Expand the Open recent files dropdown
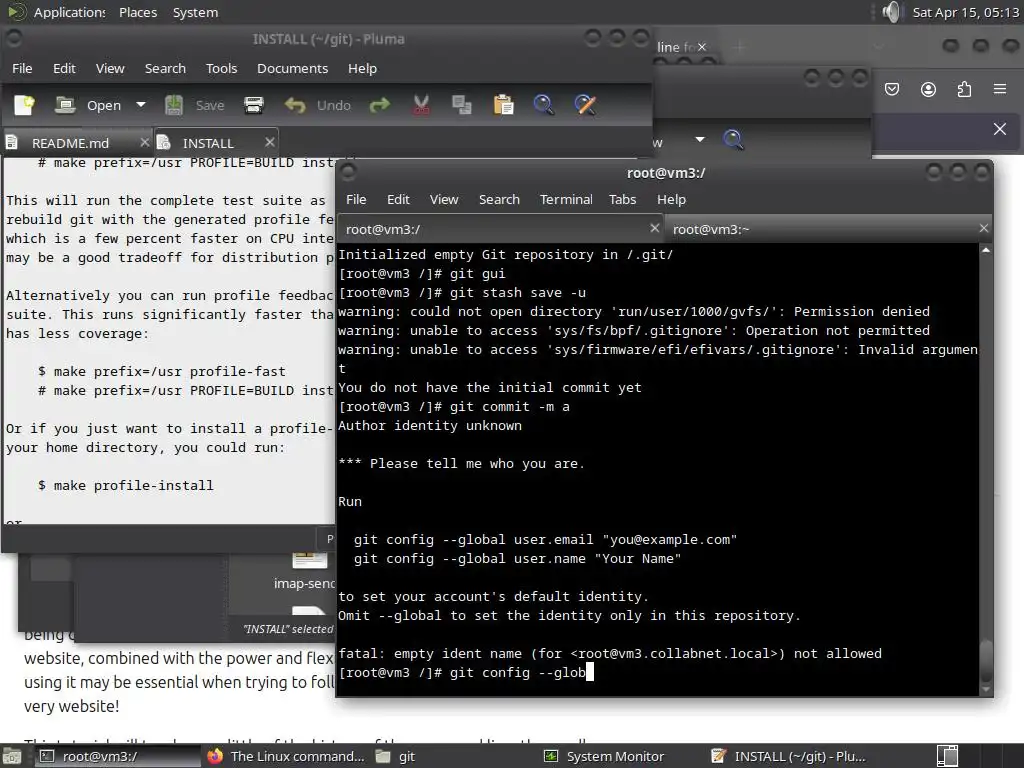The height and width of the screenshot is (768, 1024). coord(140,104)
